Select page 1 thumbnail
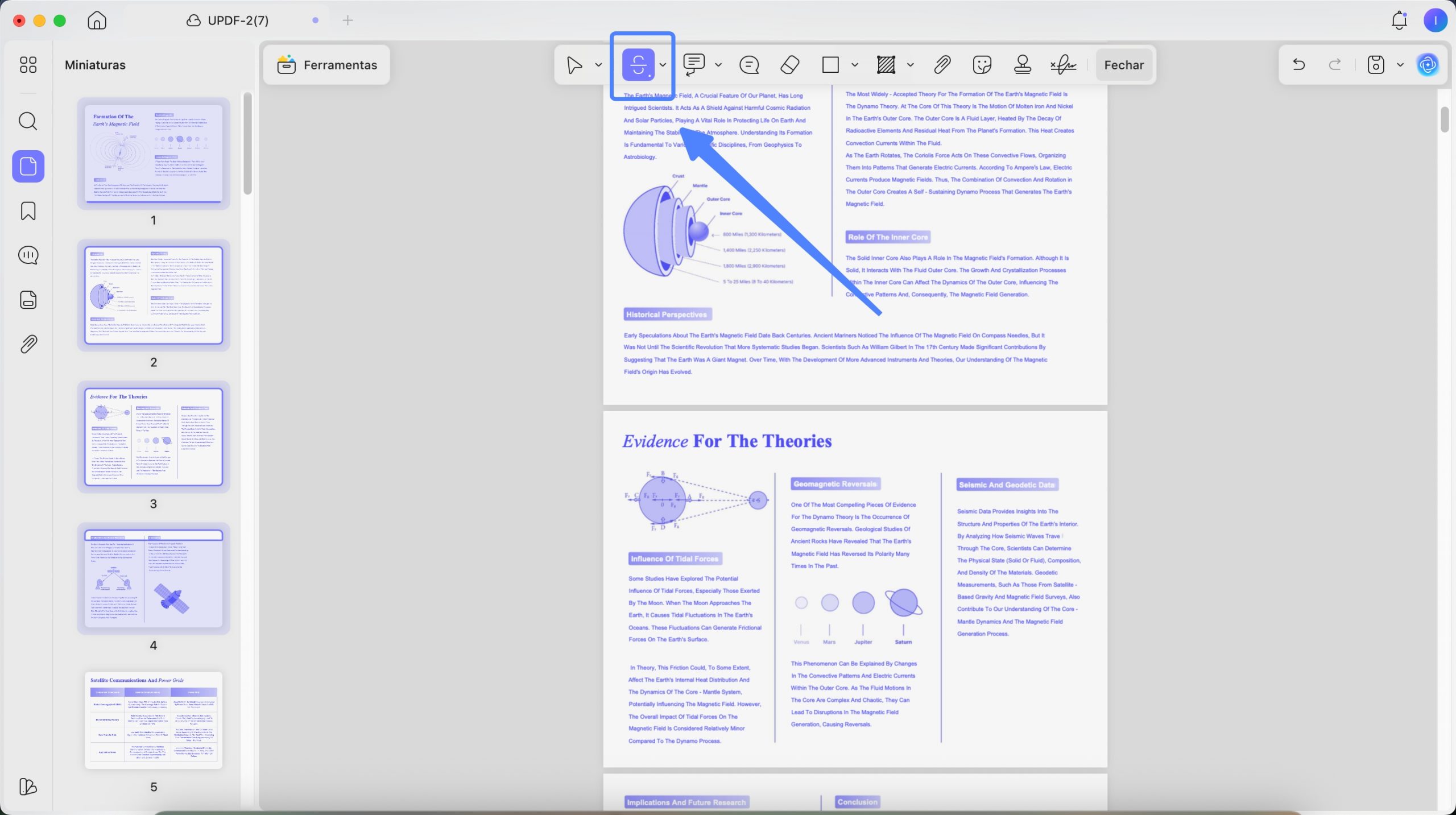Image resolution: width=1456 pixels, height=815 pixels. [x=154, y=153]
